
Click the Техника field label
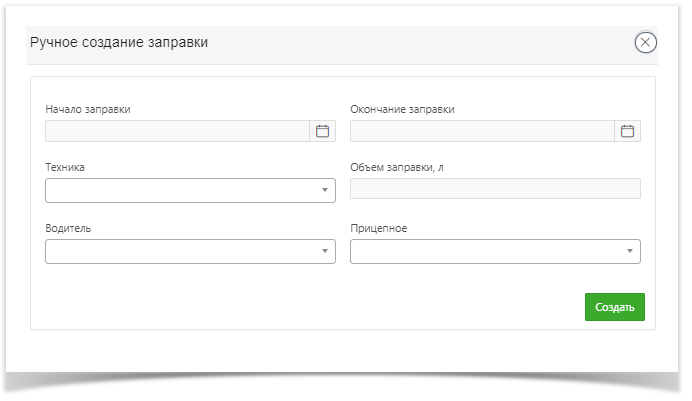(x=65, y=167)
